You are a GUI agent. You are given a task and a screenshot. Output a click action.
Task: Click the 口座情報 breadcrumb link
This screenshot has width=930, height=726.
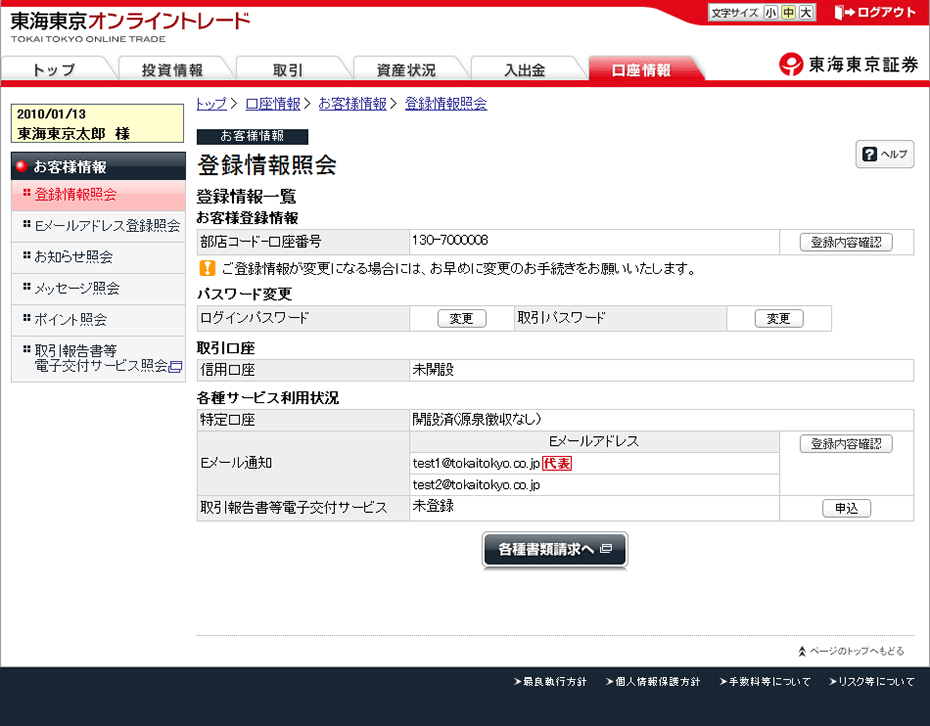pyautogui.click(x=273, y=104)
